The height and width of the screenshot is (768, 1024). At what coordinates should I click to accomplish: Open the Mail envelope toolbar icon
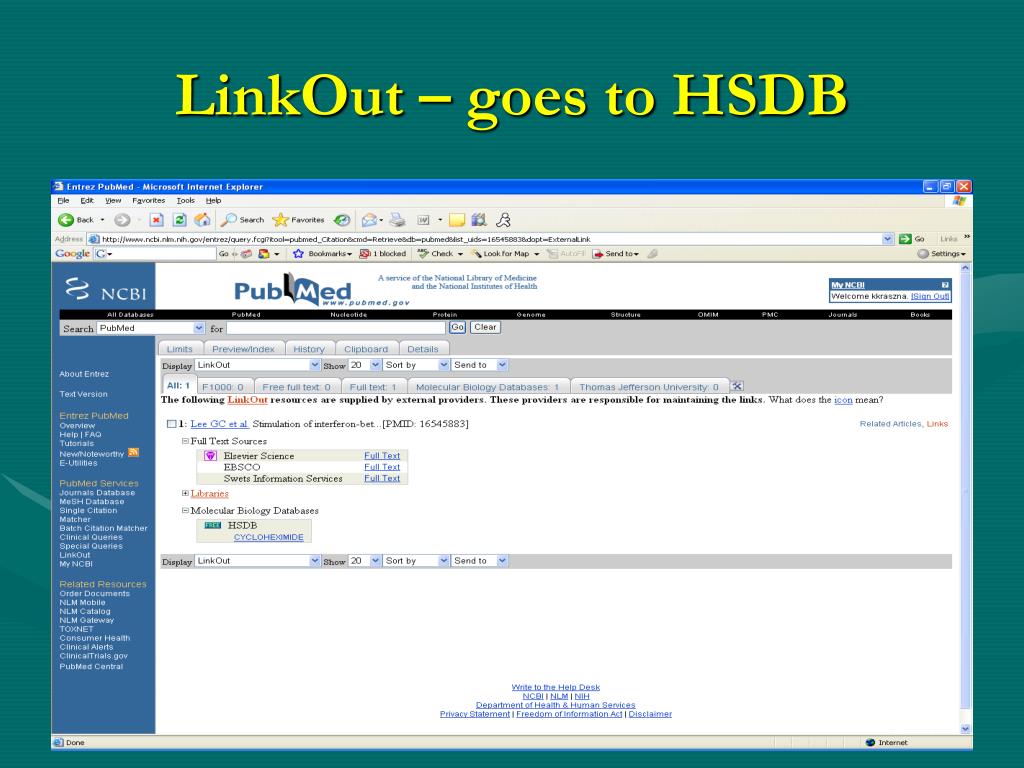click(x=370, y=220)
